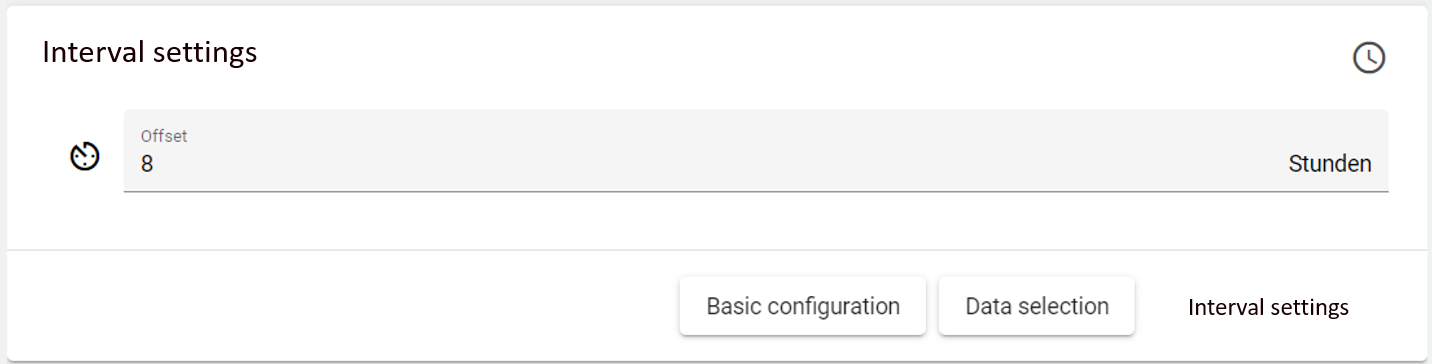This screenshot has height=364, width=1432.
Task: Go to the Data selection step
Action: (1037, 306)
